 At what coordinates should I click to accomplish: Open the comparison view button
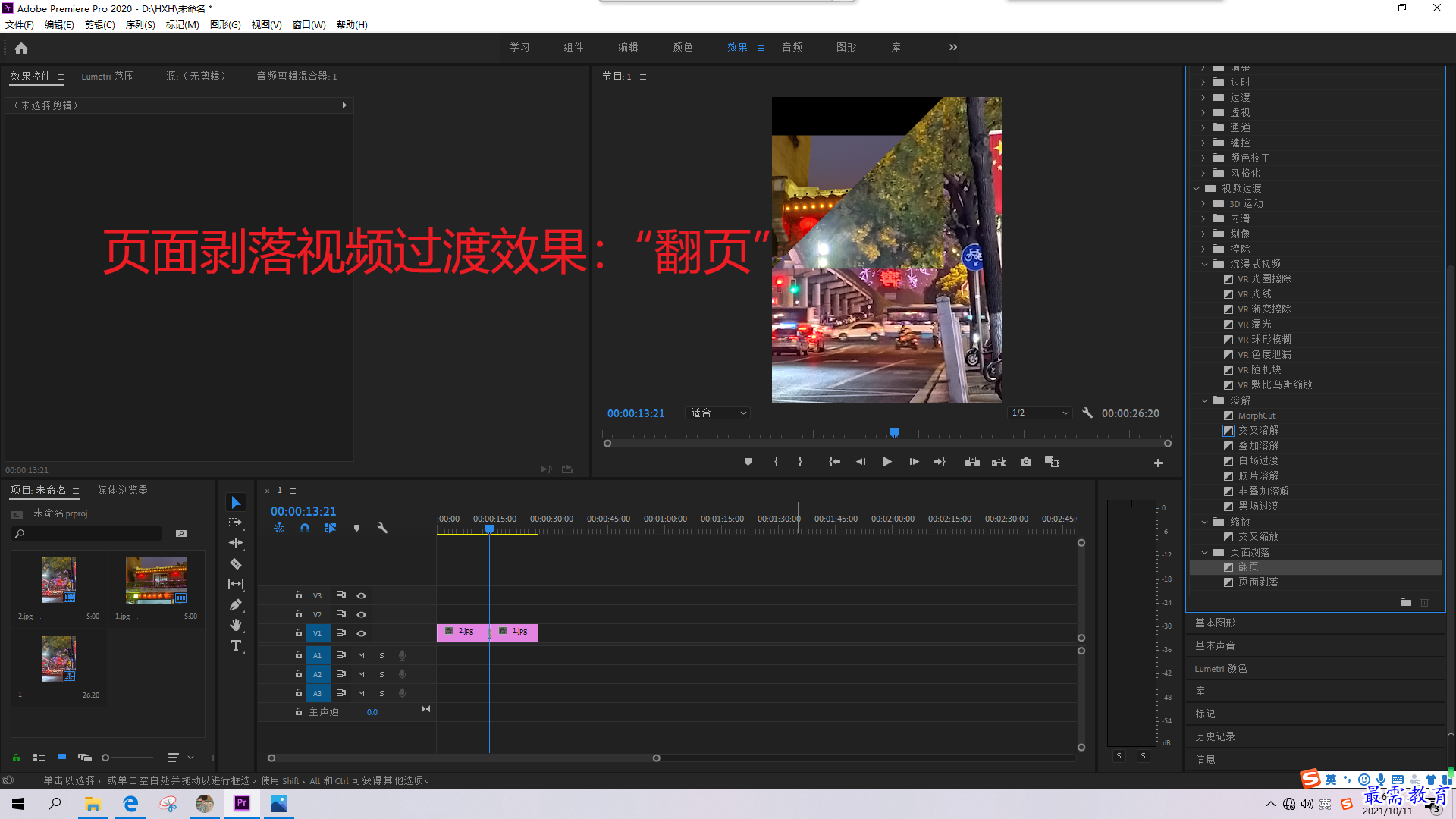[1052, 462]
